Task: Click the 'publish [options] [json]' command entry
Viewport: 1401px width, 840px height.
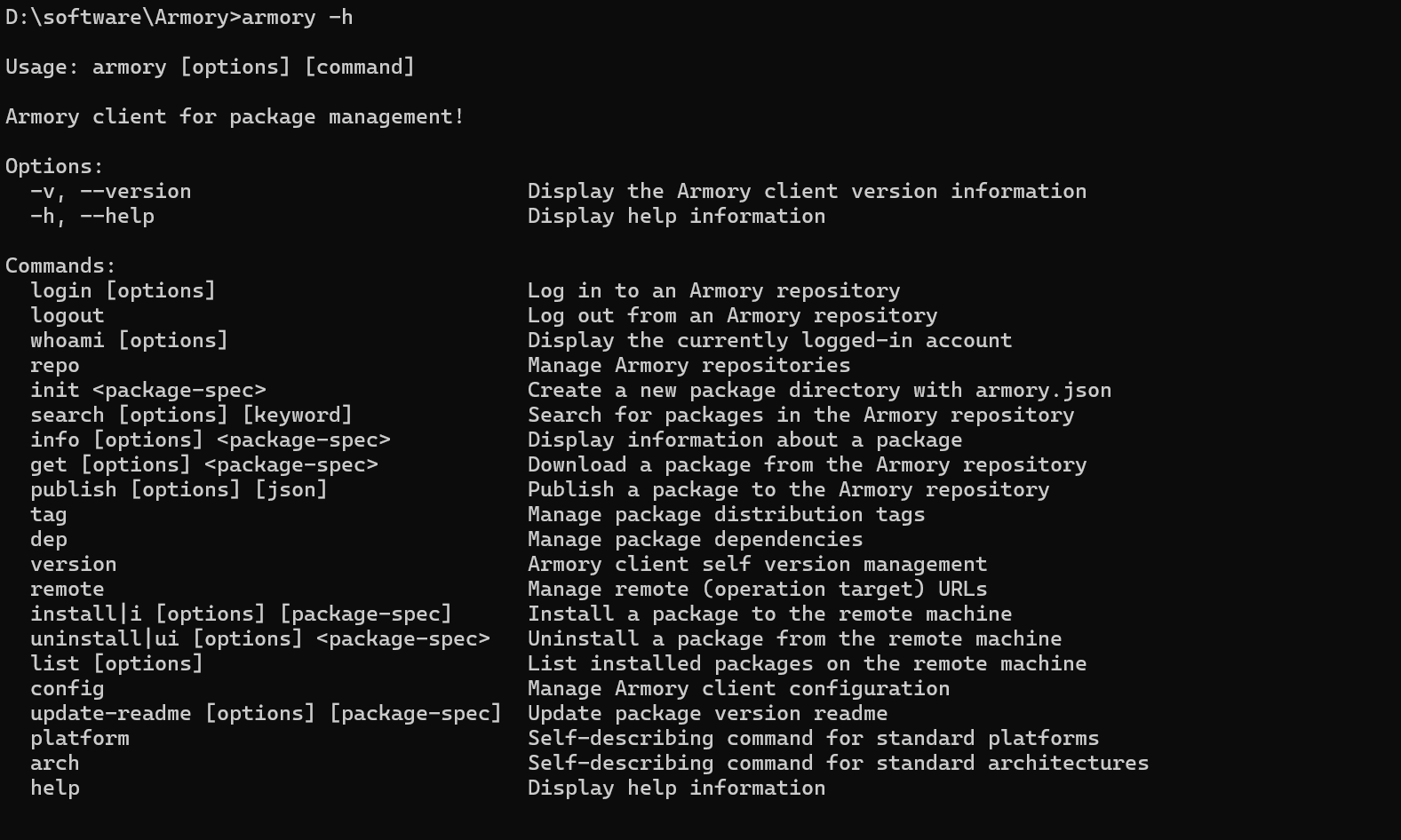Action: (x=179, y=490)
